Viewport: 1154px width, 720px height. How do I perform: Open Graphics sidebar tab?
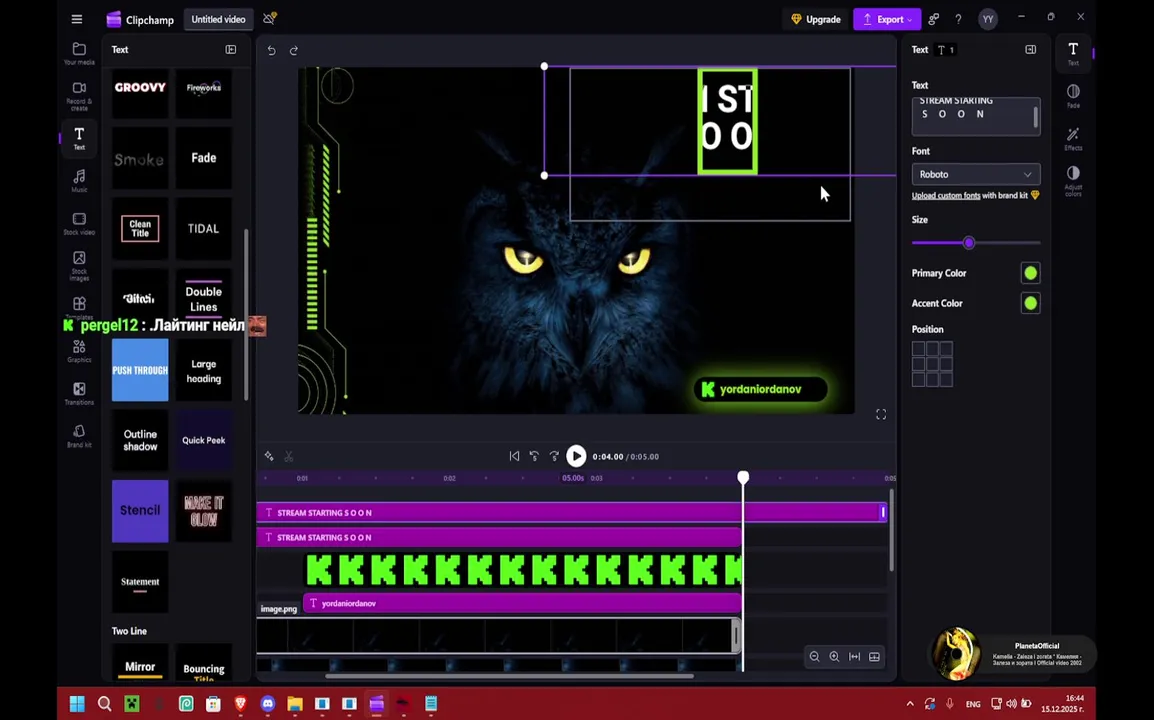pyautogui.click(x=79, y=350)
